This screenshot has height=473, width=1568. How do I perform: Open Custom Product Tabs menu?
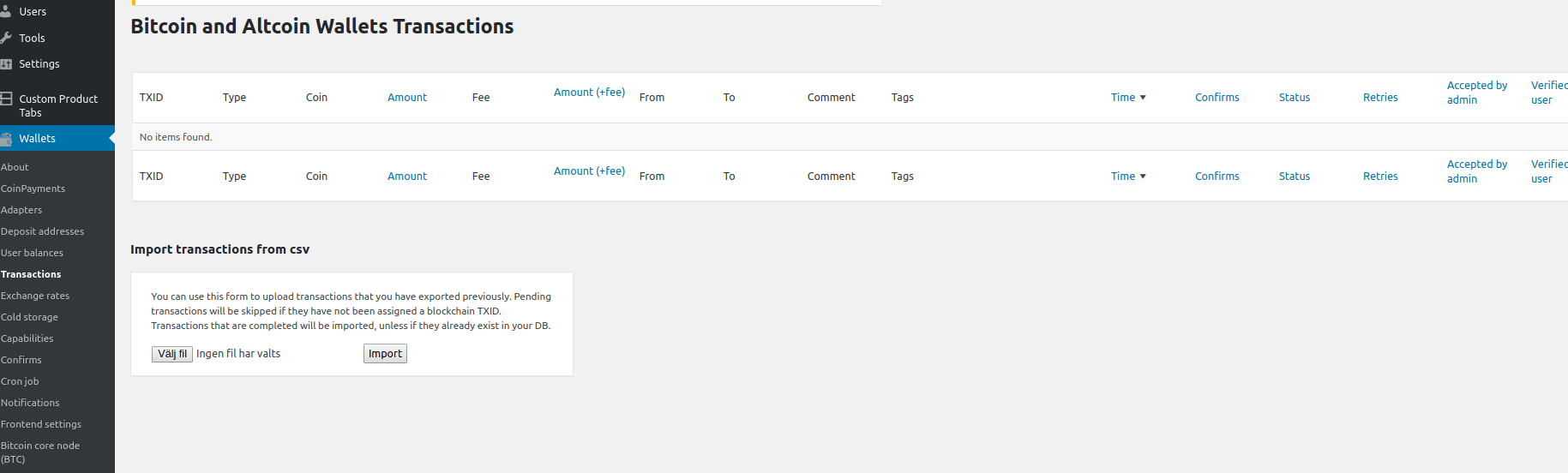57,105
